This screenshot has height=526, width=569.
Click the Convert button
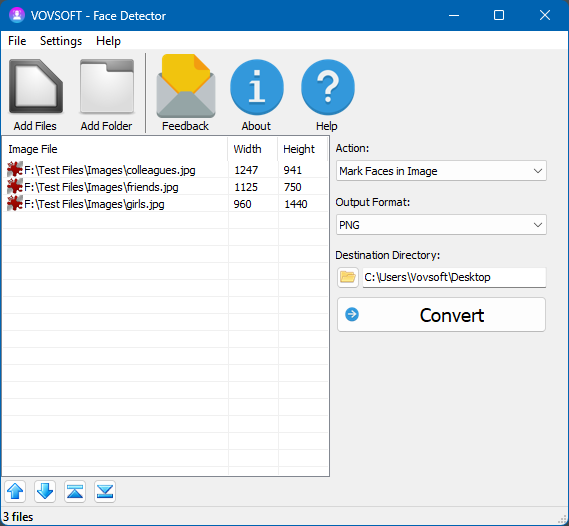click(441, 315)
